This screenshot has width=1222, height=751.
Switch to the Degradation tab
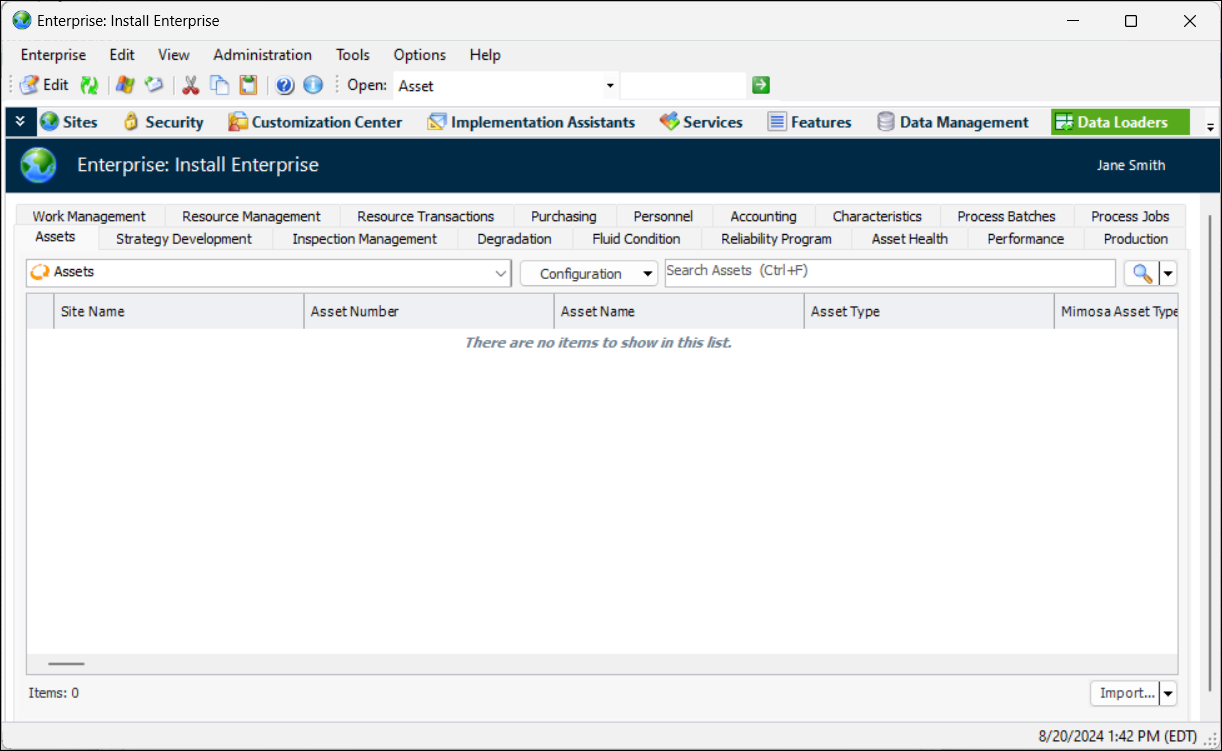pyautogui.click(x=514, y=239)
